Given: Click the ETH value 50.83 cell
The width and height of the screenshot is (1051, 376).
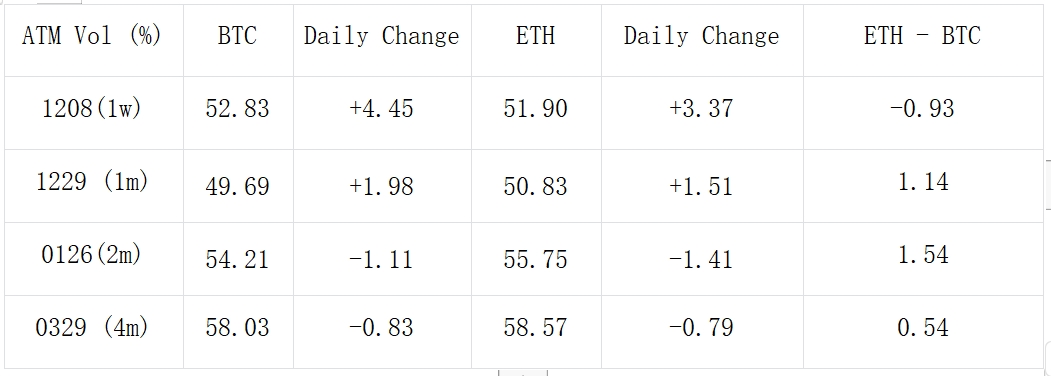Looking at the screenshot, I should (x=536, y=186).
